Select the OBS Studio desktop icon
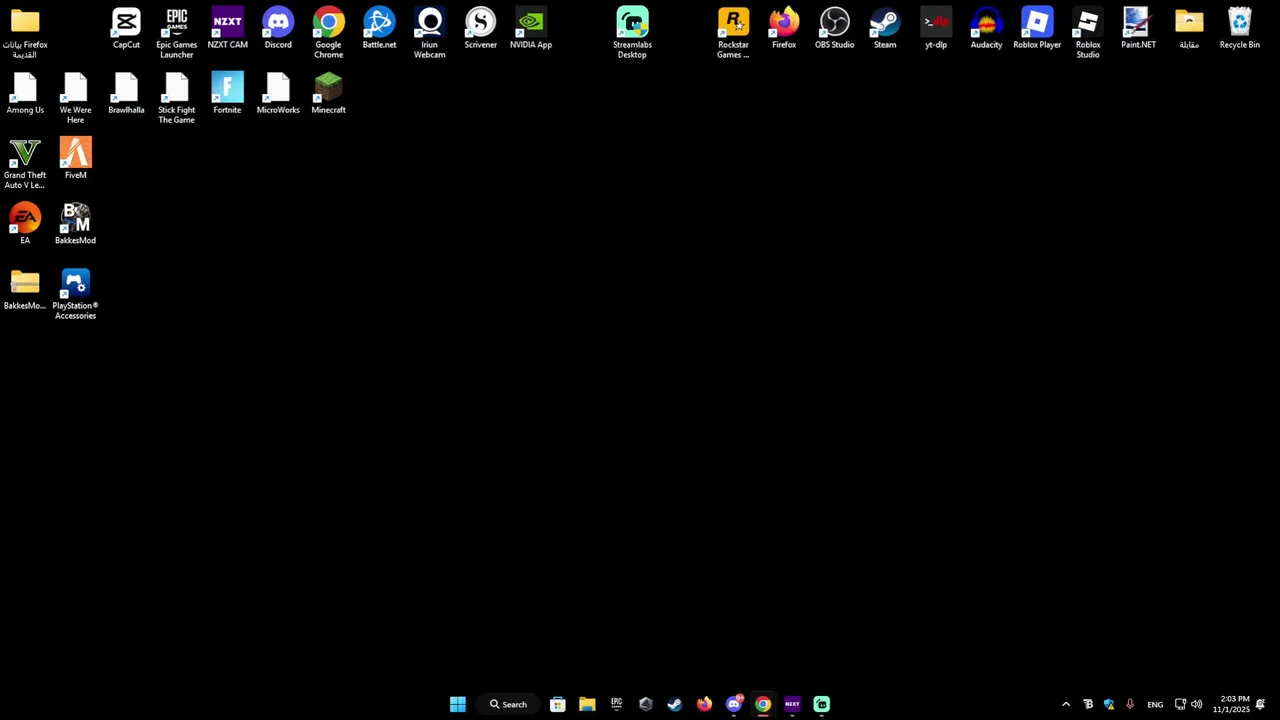 [x=834, y=28]
